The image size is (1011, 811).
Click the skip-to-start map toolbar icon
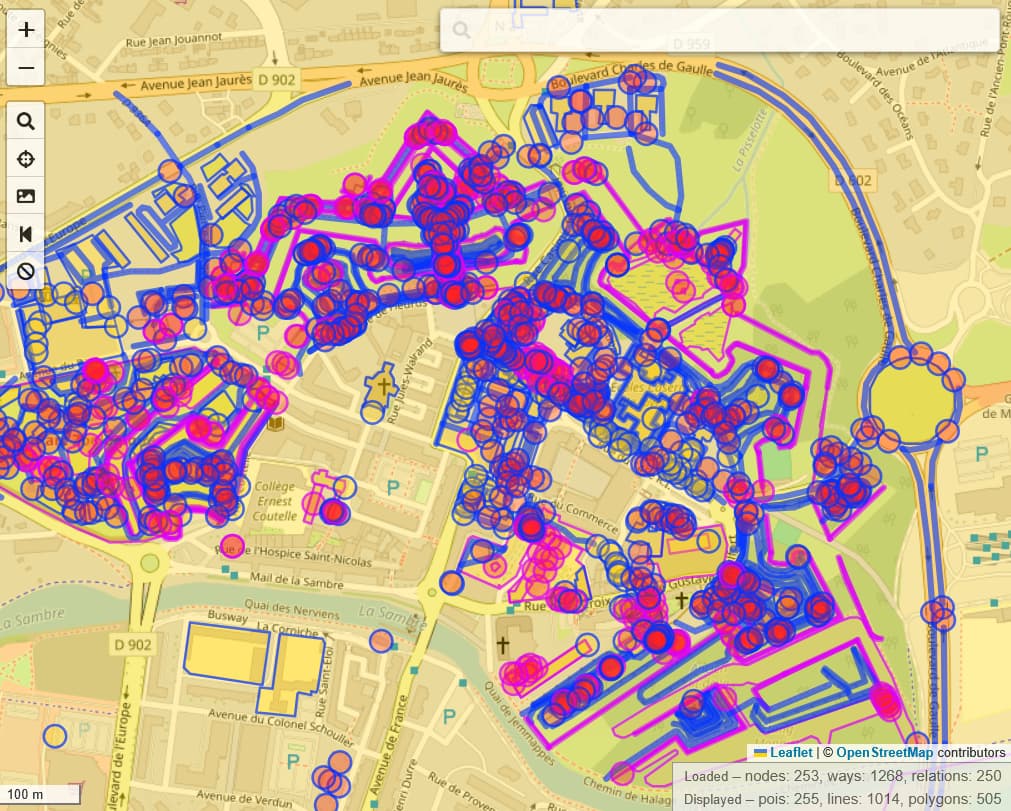(26, 234)
